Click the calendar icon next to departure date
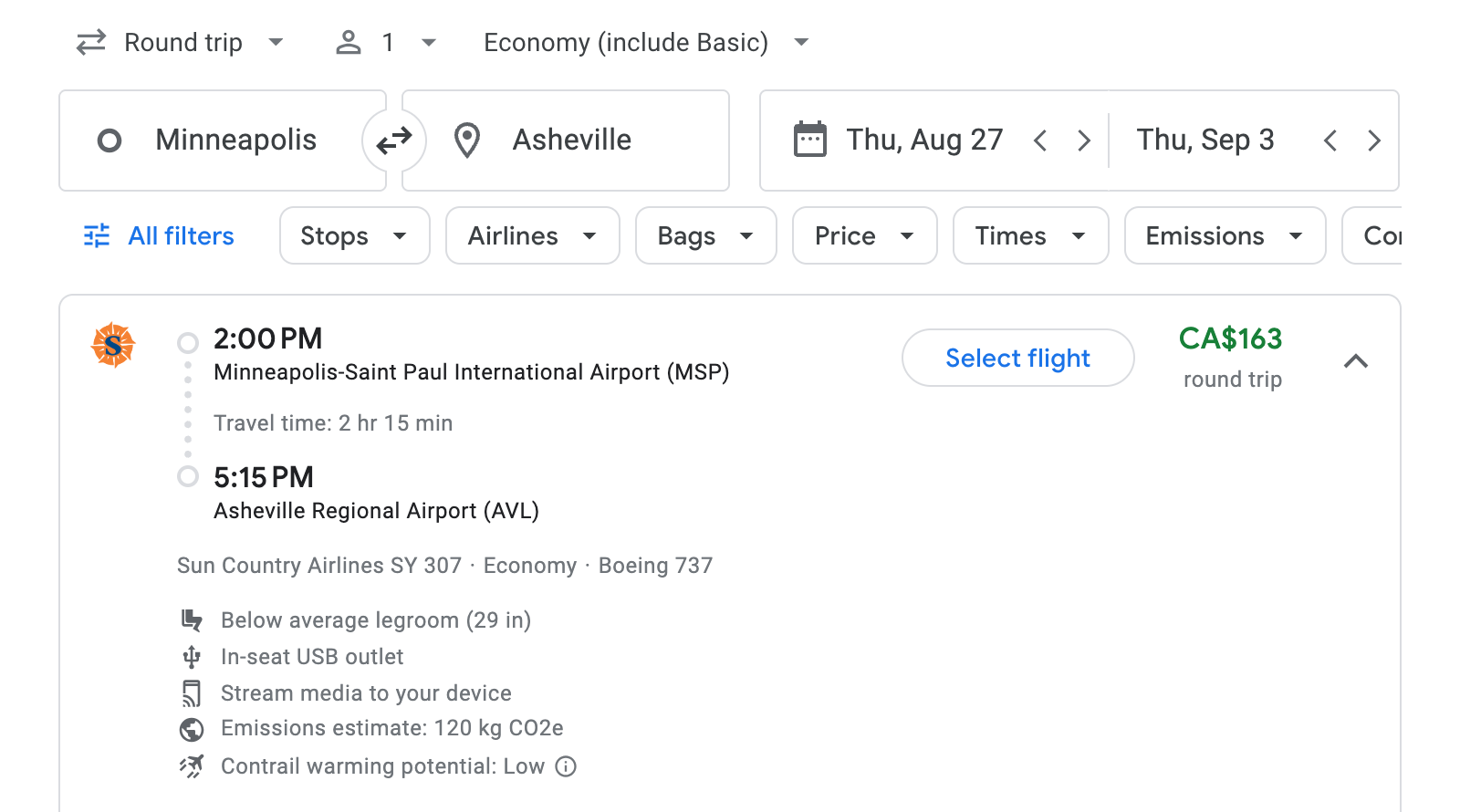Image resolution: width=1460 pixels, height=812 pixels. [808, 139]
